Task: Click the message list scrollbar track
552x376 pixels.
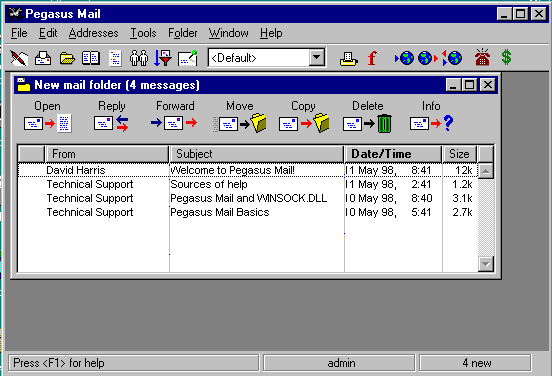Action: pos(486,218)
